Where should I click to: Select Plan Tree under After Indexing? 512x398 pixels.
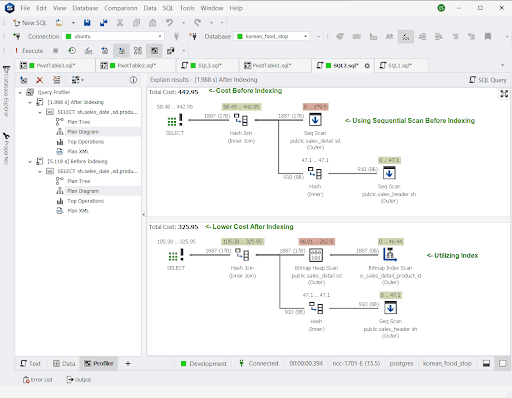[x=79, y=122]
